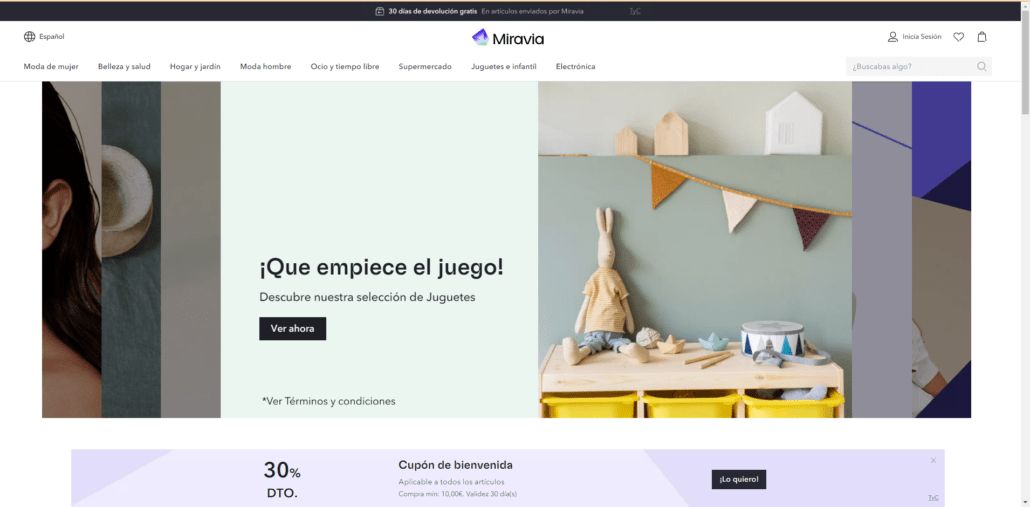Open the user account icon
The height and width of the screenshot is (507, 1030).
(893, 37)
